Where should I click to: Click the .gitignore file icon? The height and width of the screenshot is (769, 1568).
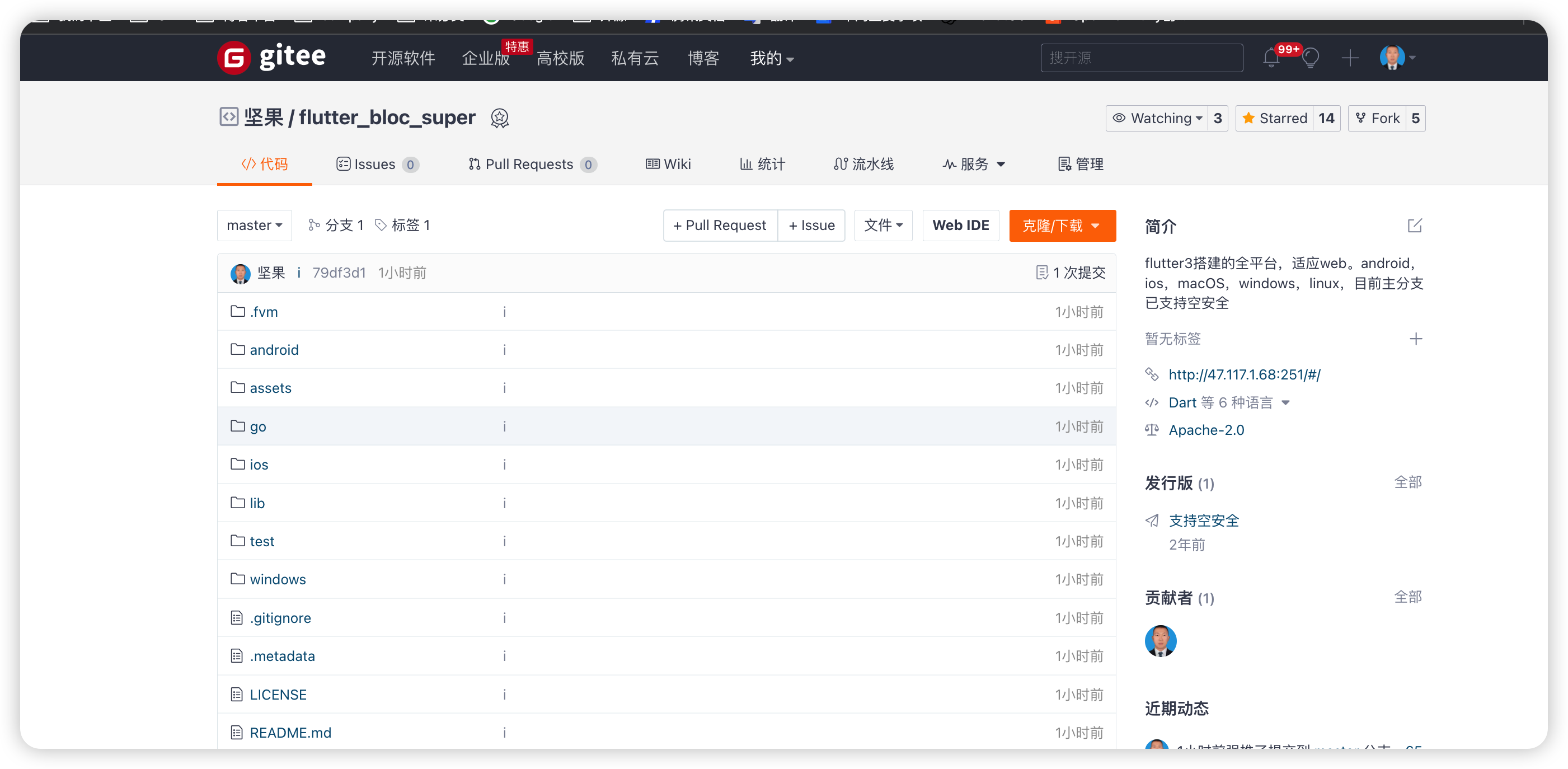pos(237,617)
